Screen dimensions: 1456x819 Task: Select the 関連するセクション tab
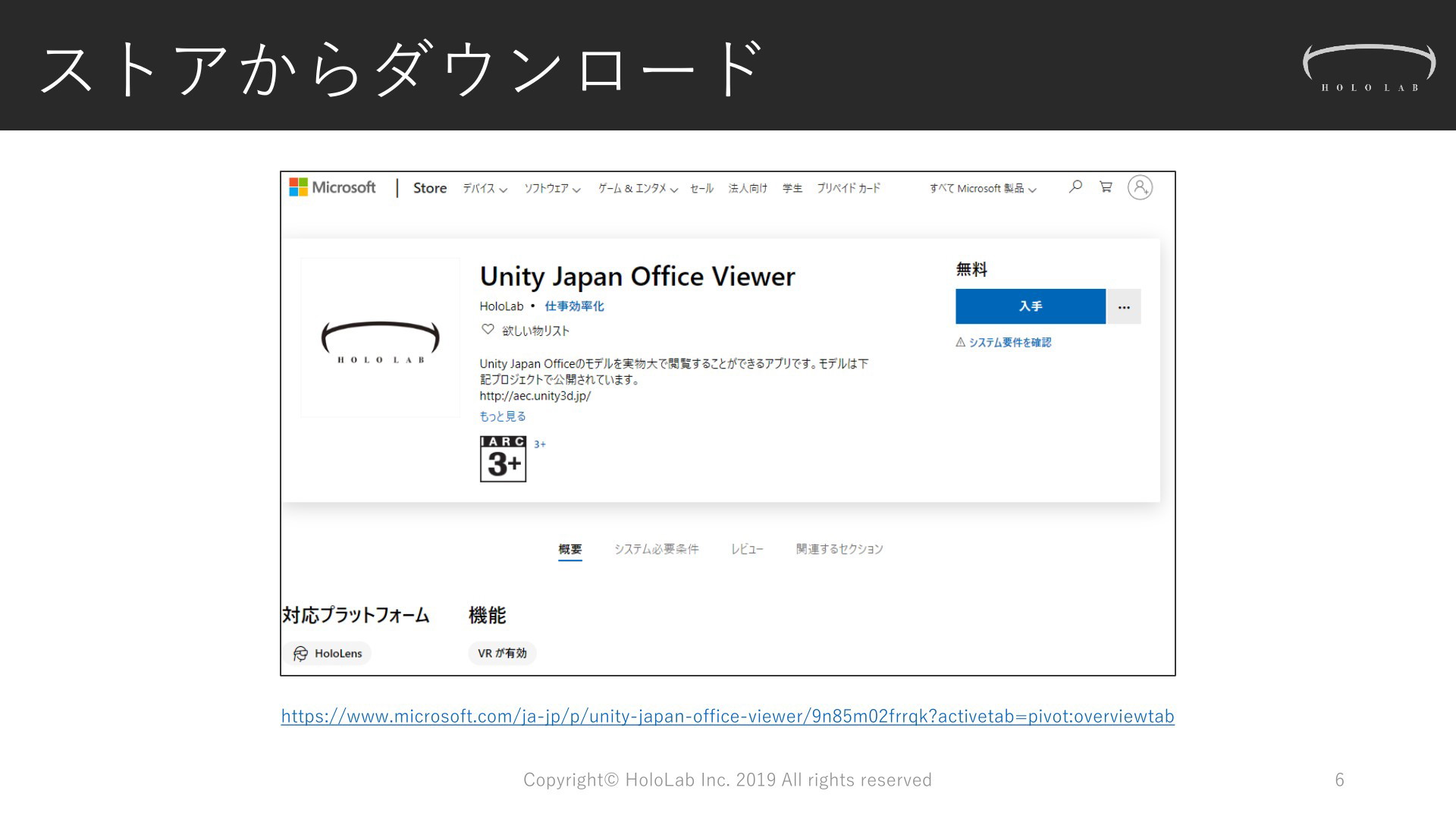(839, 549)
